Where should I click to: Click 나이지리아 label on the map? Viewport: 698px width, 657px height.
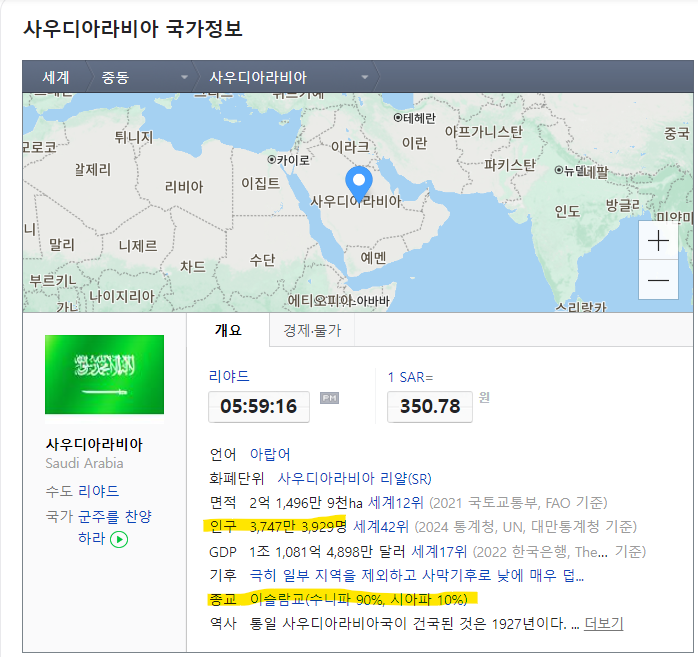[122, 296]
